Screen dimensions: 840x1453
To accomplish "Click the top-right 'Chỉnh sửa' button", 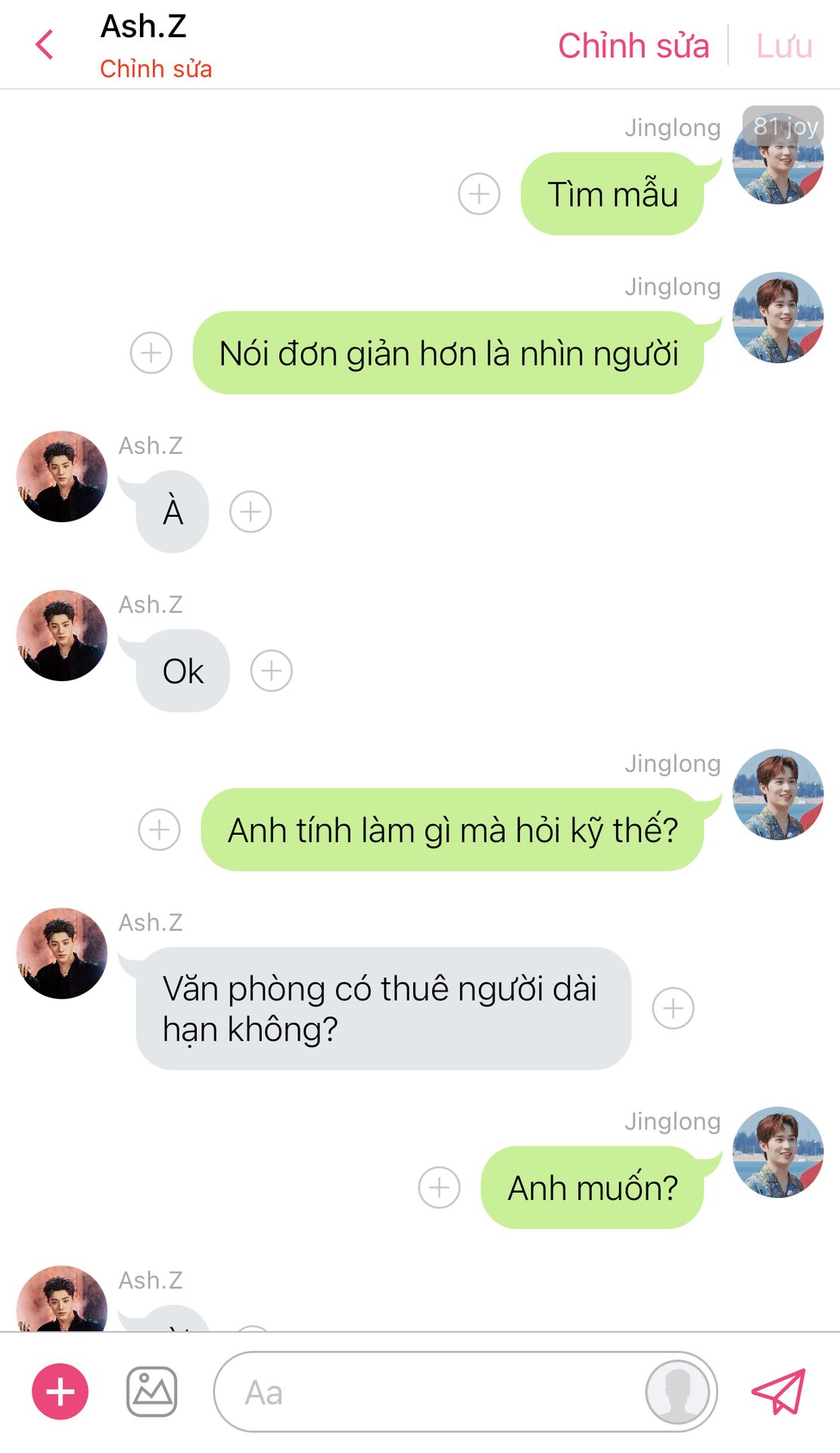I will [x=633, y=45].
